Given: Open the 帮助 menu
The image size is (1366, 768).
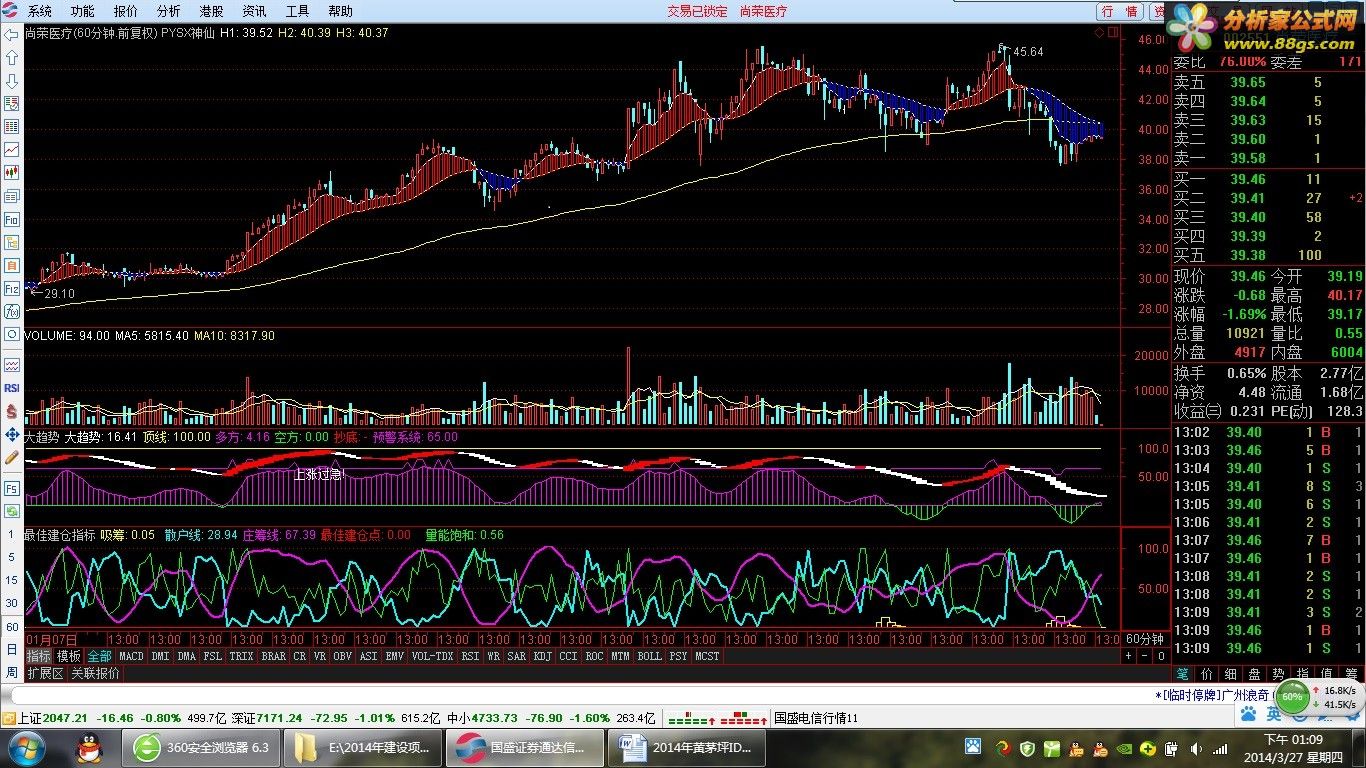Looking at the screenshot, I should click(340, 11).
